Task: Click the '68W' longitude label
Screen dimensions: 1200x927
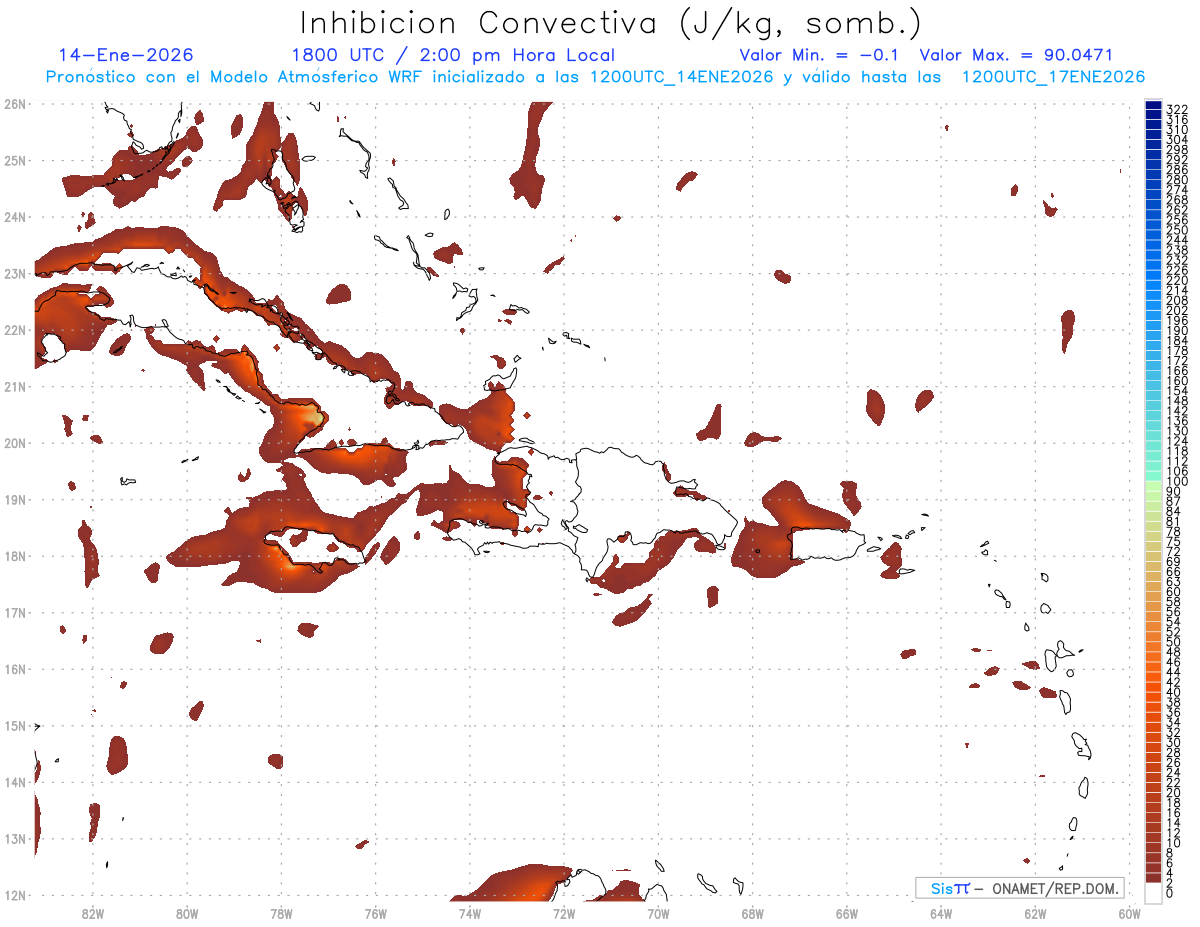Action: coord(753,912)
